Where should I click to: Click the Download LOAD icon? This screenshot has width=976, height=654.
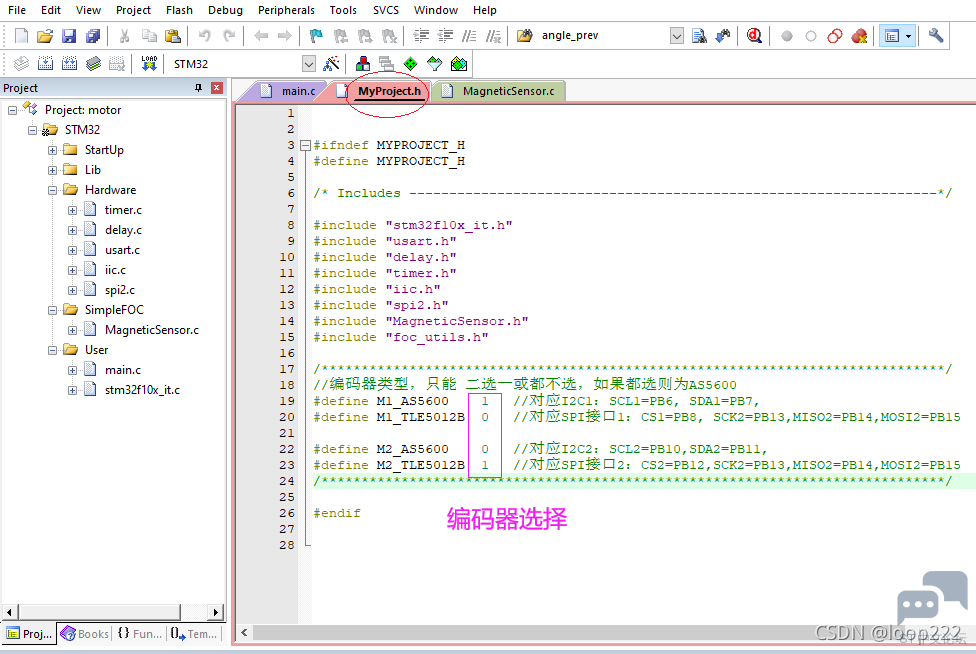(x=149, y=63)
